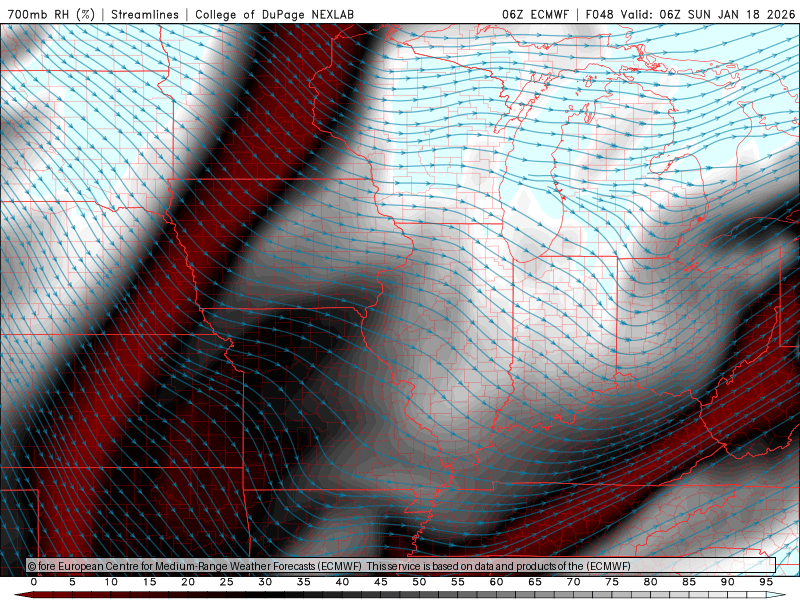The image size is (800, 600).
Task: Click the "55" label on the color scale
Action: 458,582
